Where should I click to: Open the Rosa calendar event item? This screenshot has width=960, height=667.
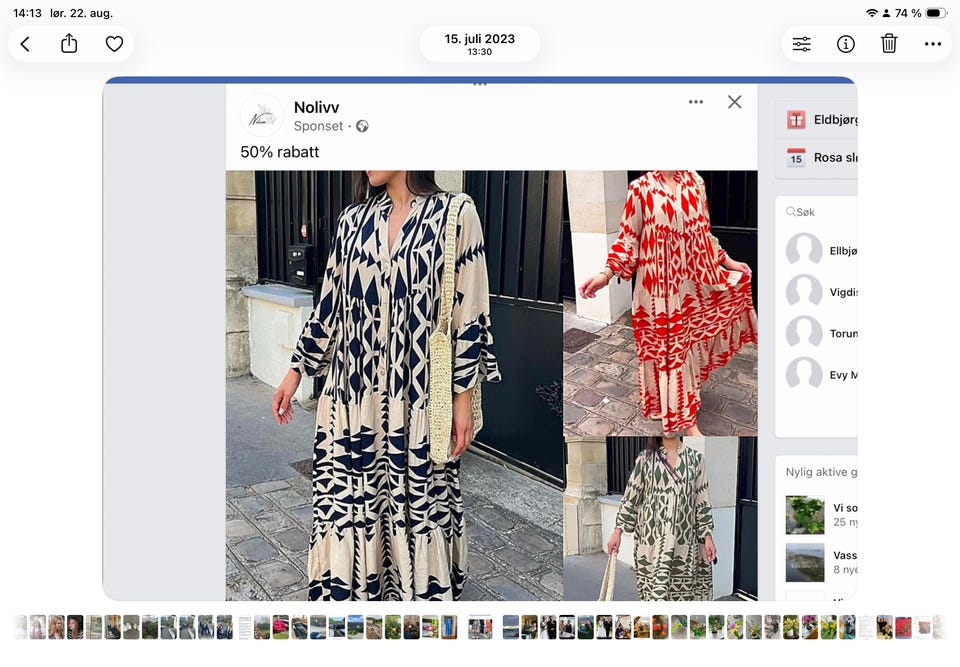[x=817, y=158]
